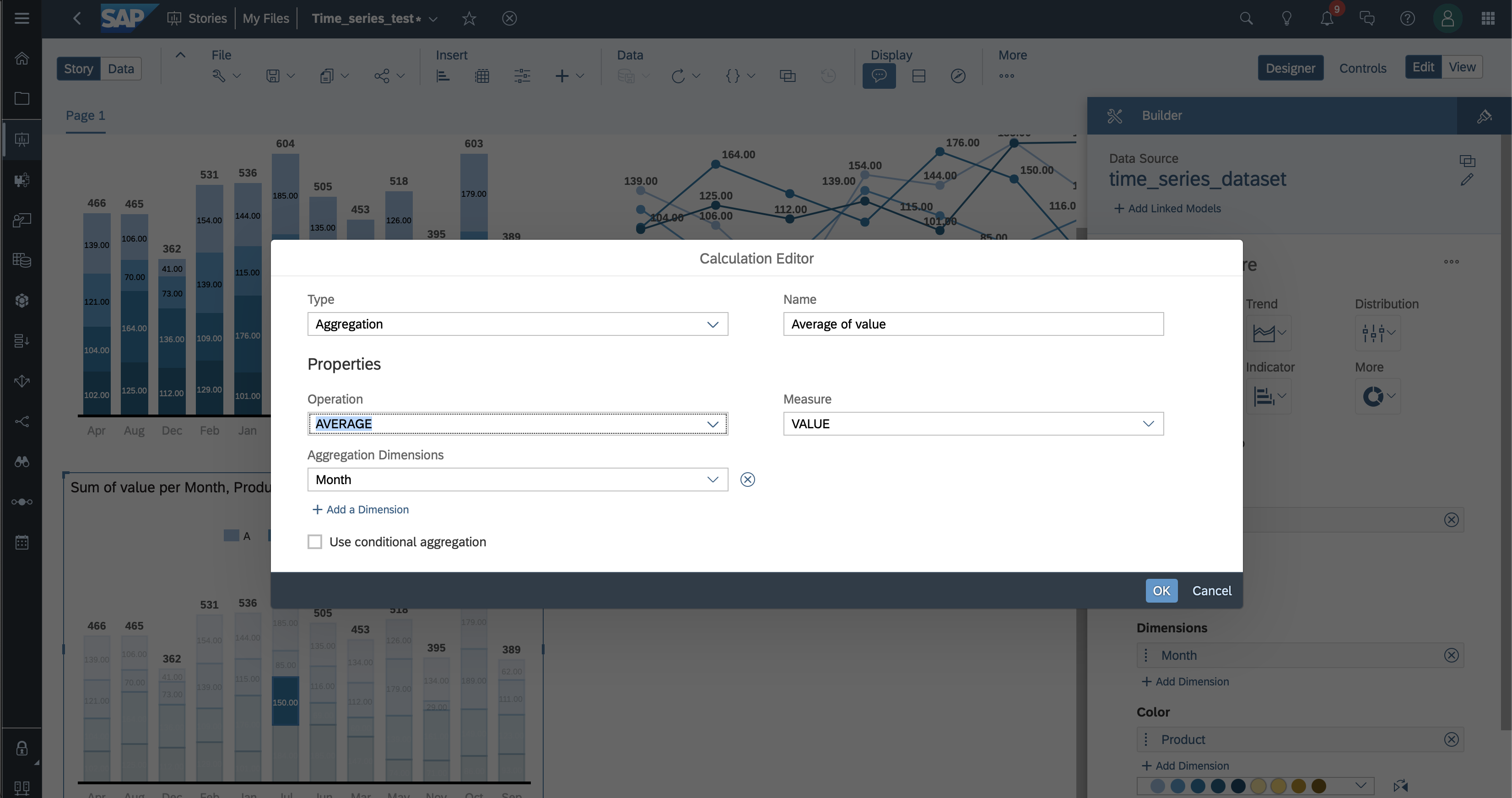Enable Use conditional aggregation checkbox
The image size is (1512, 798).
click(314, 542)
